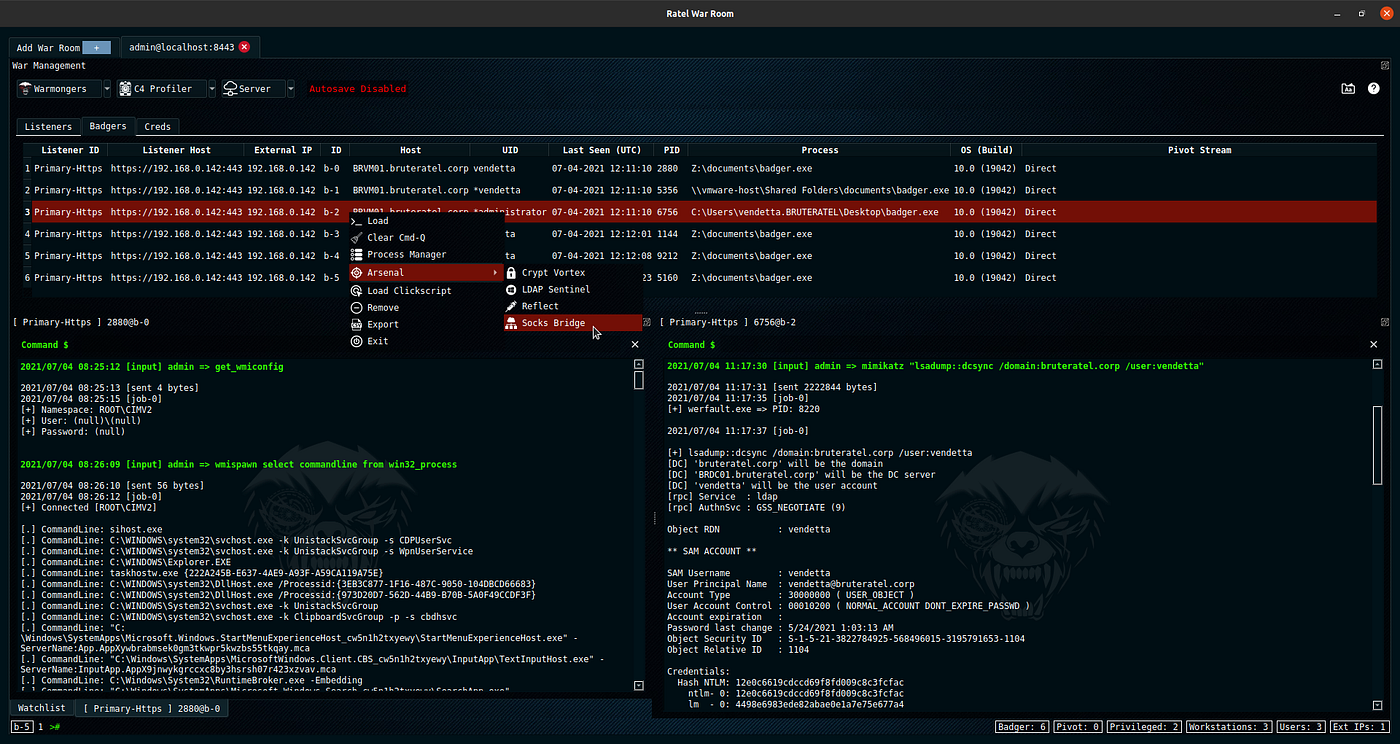Screen dimensions: 1400x744
Task: Click the Export CSV file icon
Action: tap(356, 325)
